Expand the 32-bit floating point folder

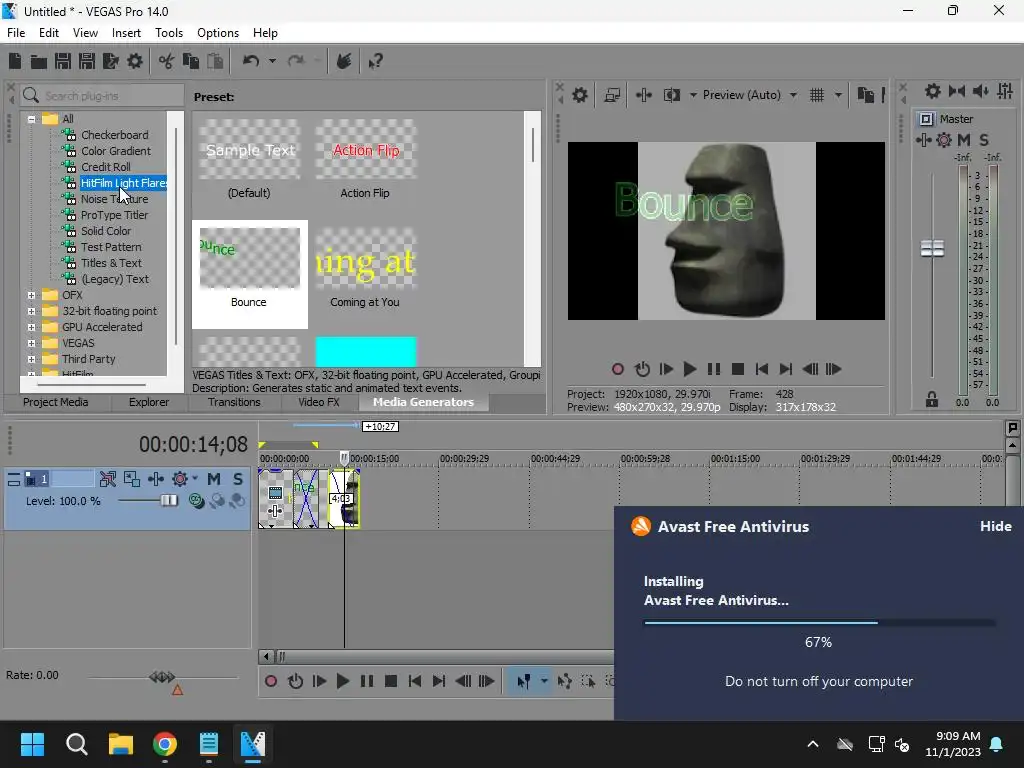click(x=31, y=311)
